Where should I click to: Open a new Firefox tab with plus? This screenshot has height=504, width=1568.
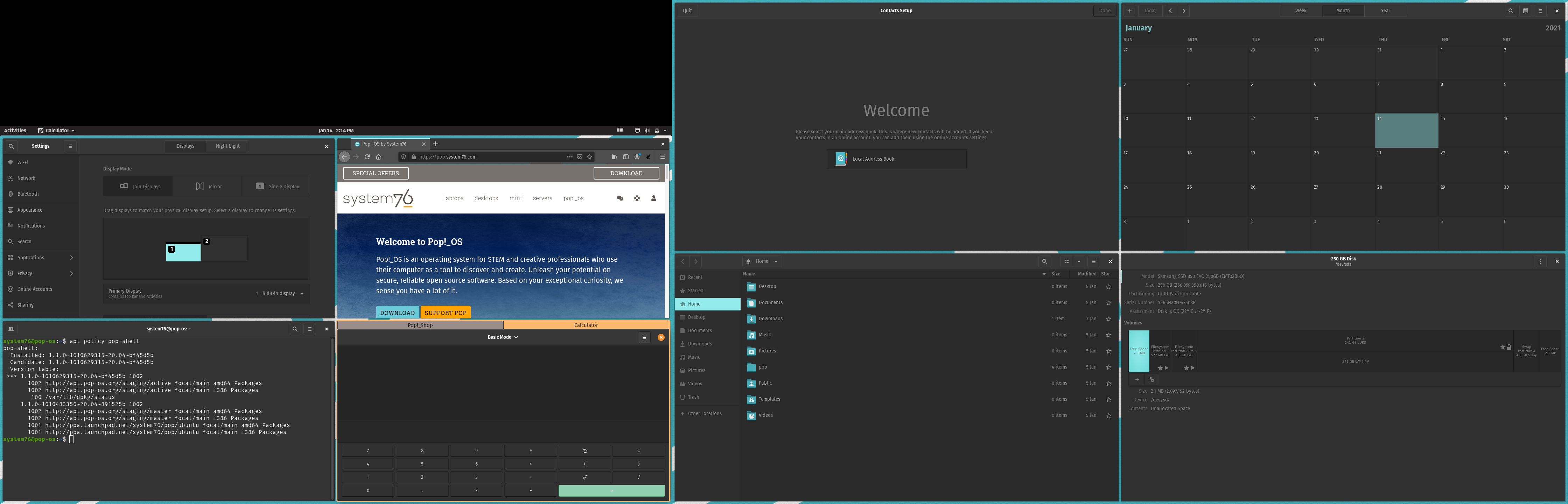pos(436,144)
